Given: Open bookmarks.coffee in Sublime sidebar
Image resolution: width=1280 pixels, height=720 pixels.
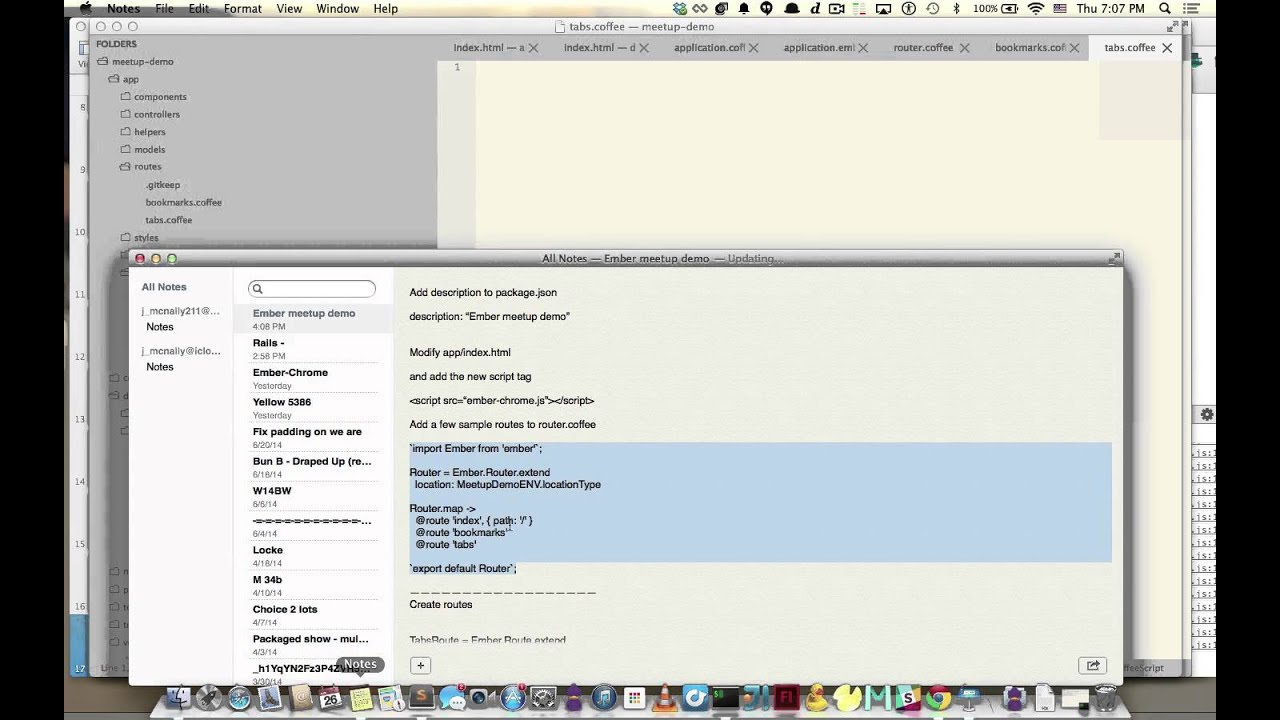Looking at the screenshot, I should 183,202.
